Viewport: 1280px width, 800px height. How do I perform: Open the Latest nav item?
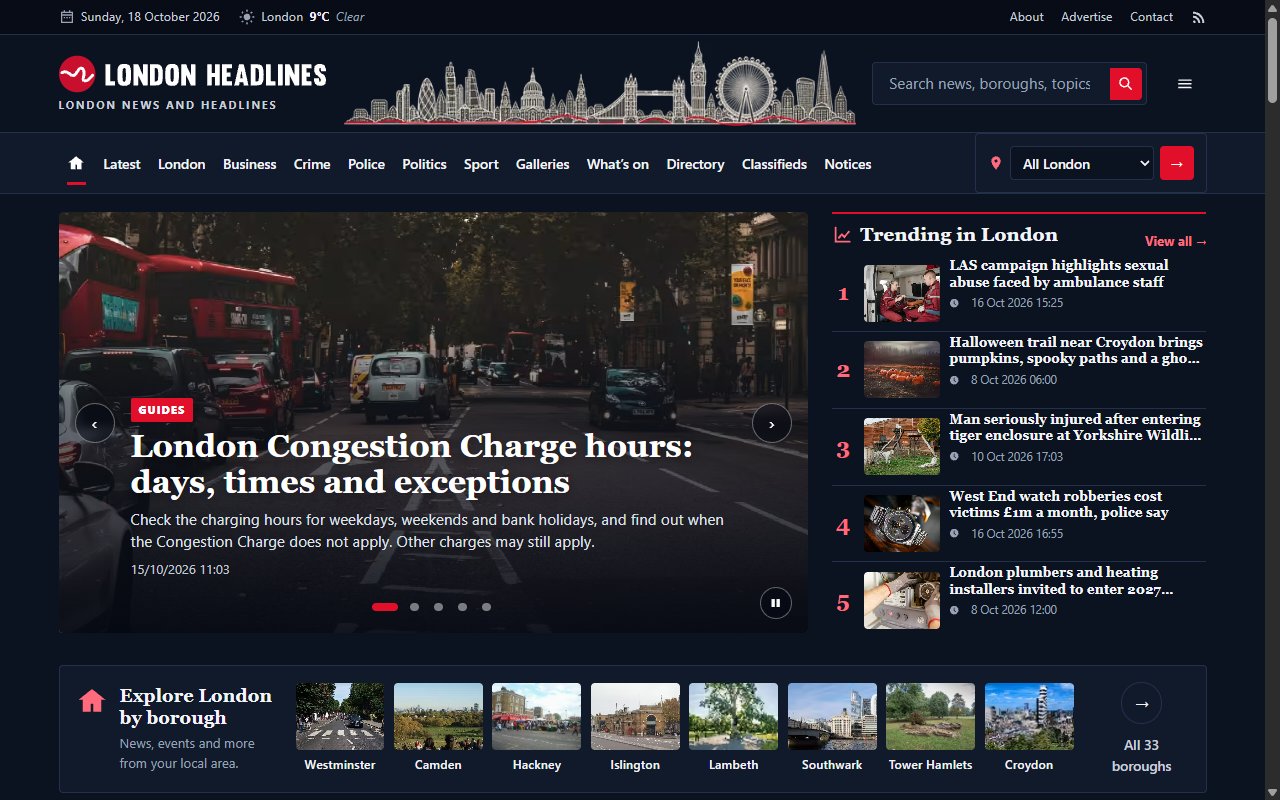pyautogui.click(x=122, y=164)
